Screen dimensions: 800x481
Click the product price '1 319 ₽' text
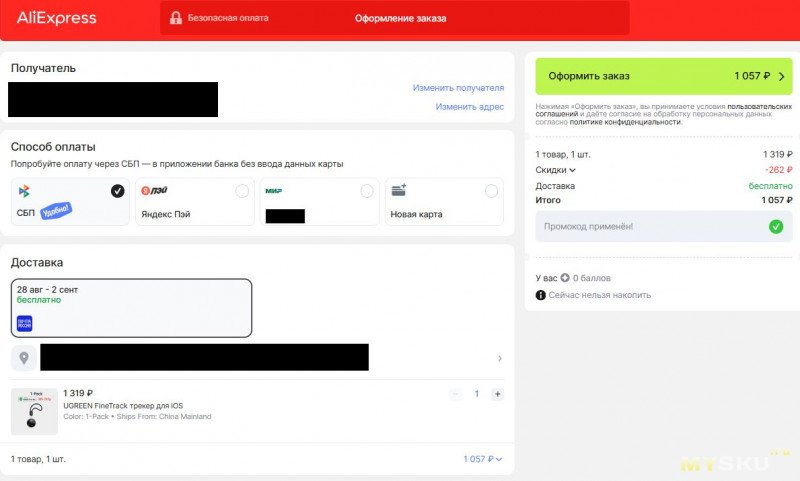78,393
